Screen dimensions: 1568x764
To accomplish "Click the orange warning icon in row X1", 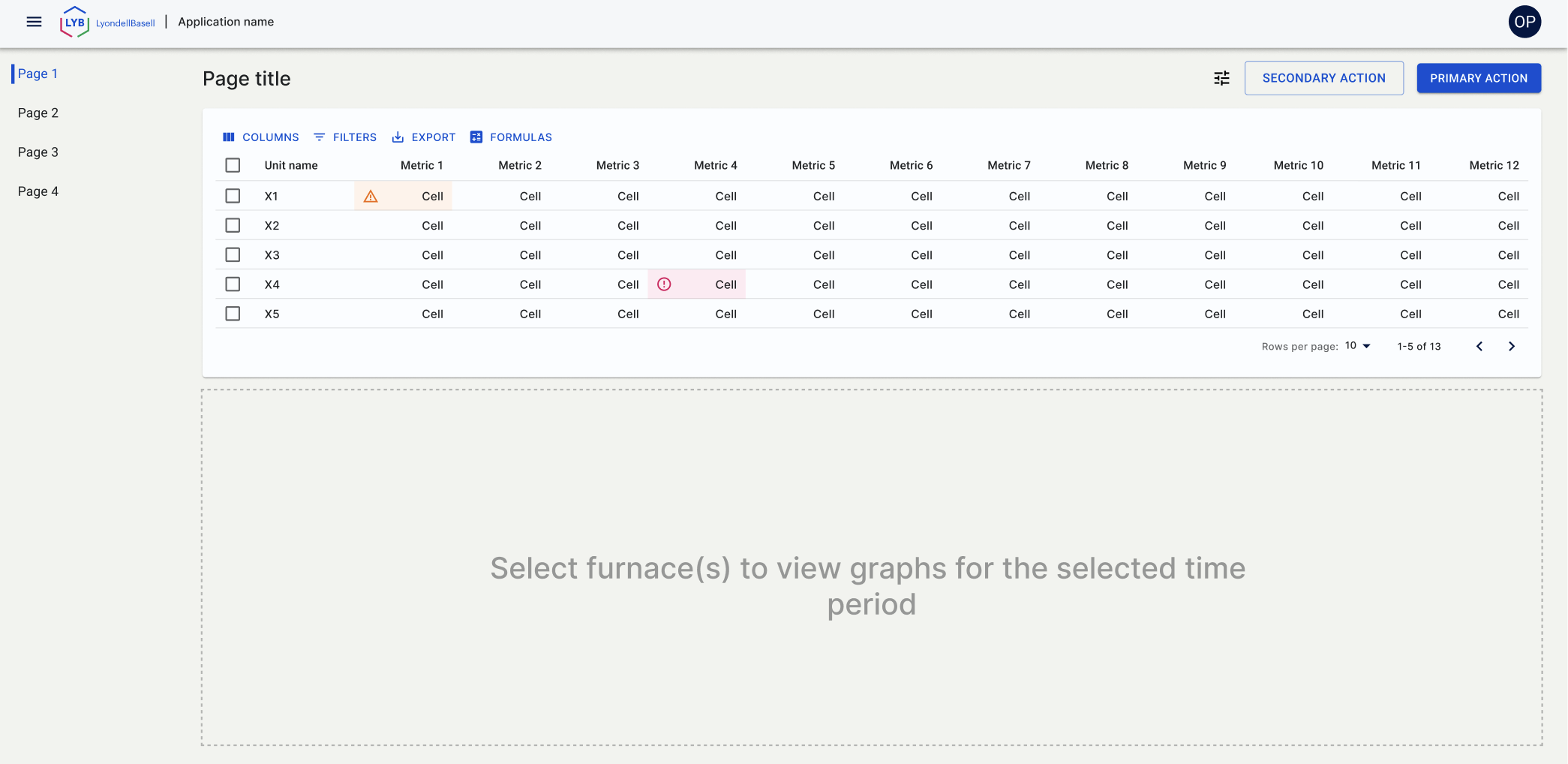I will click(371, 197).
